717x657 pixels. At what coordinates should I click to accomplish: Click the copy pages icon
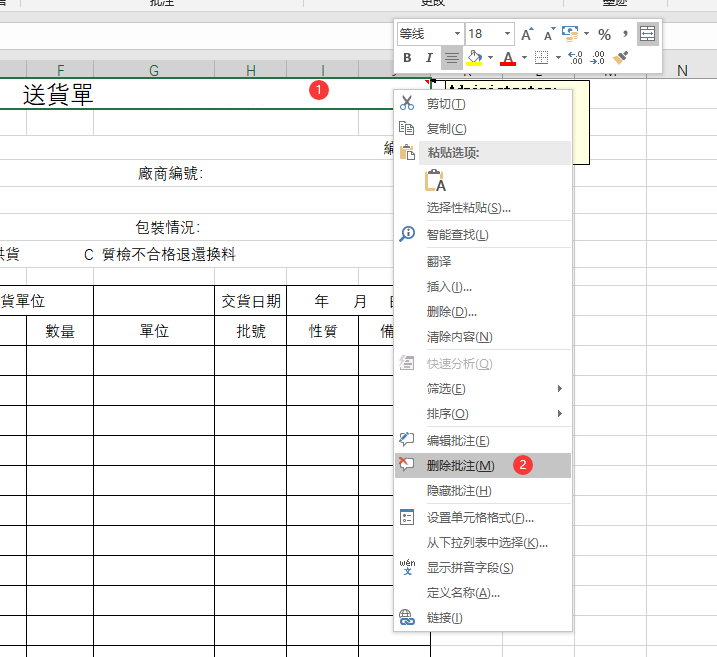coord(407,128)
